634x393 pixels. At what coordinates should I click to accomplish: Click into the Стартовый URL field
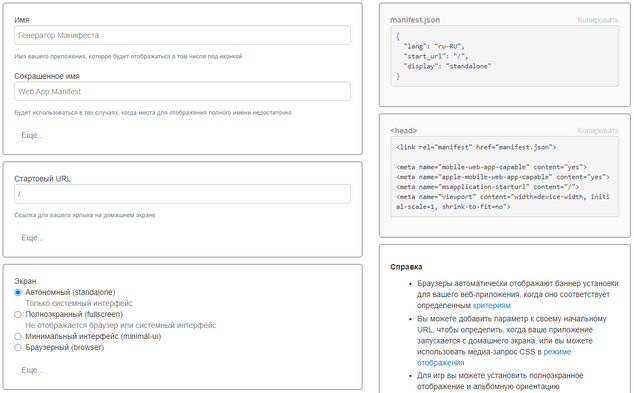click(x=182, y=194)
